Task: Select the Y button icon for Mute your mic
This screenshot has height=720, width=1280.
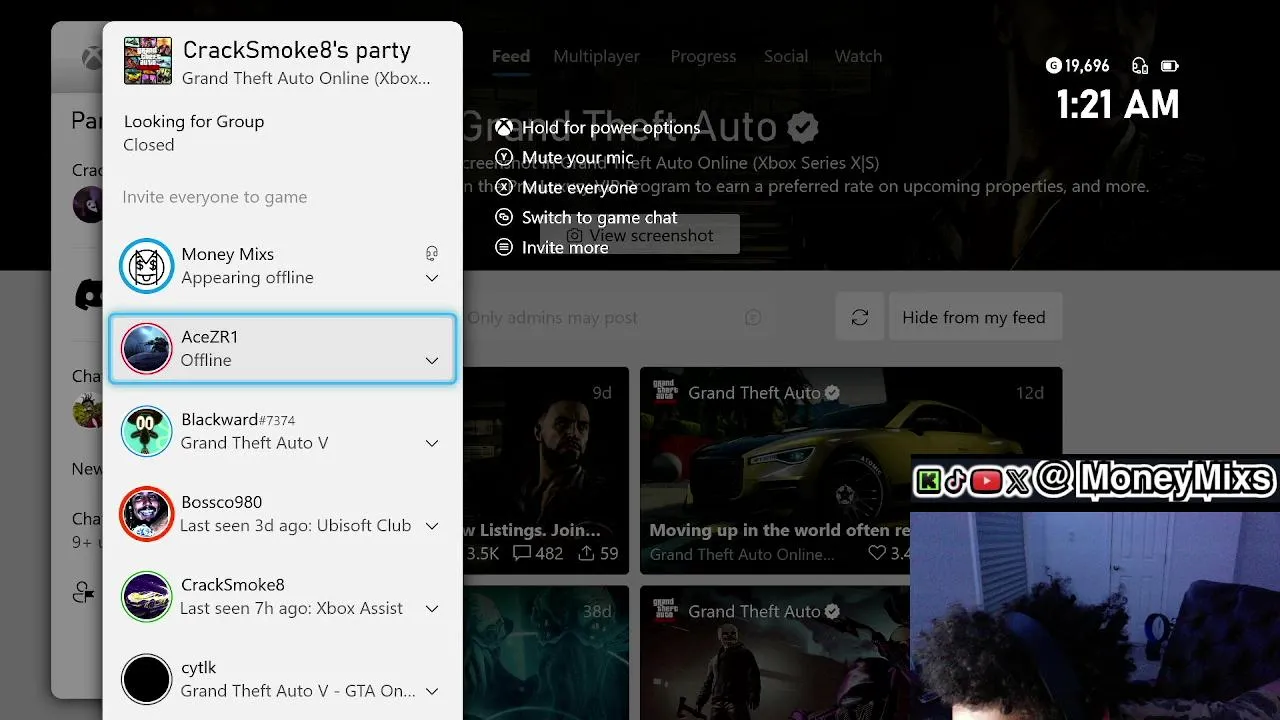Action: [x=504, y=157]
